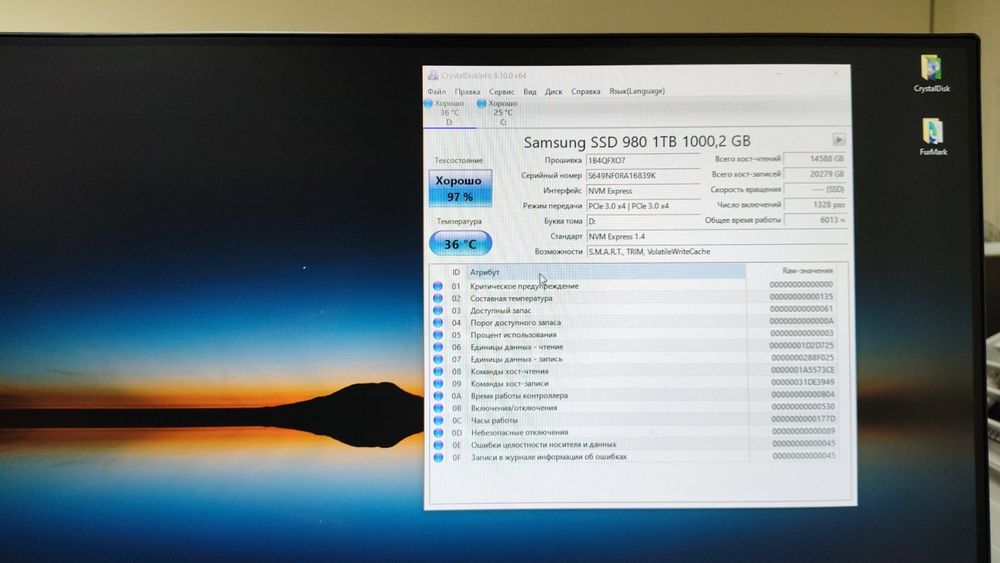
Task: Select the Команды хост-чтения row
Action: (635, 371)
